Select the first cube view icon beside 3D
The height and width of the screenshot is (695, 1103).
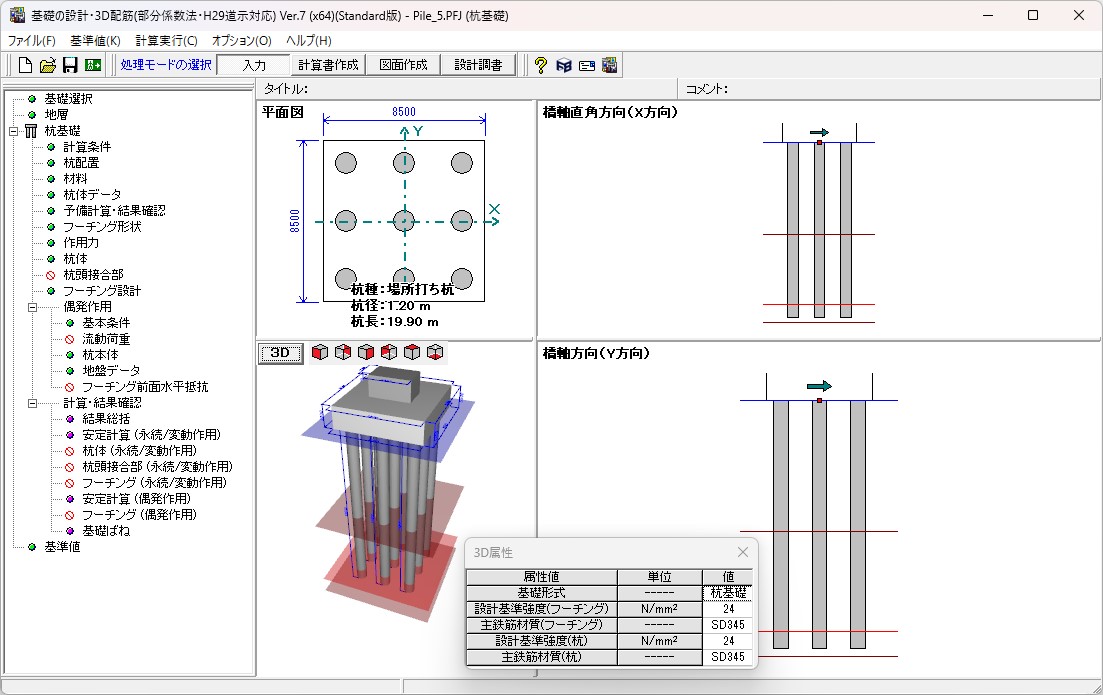[320, 352]
